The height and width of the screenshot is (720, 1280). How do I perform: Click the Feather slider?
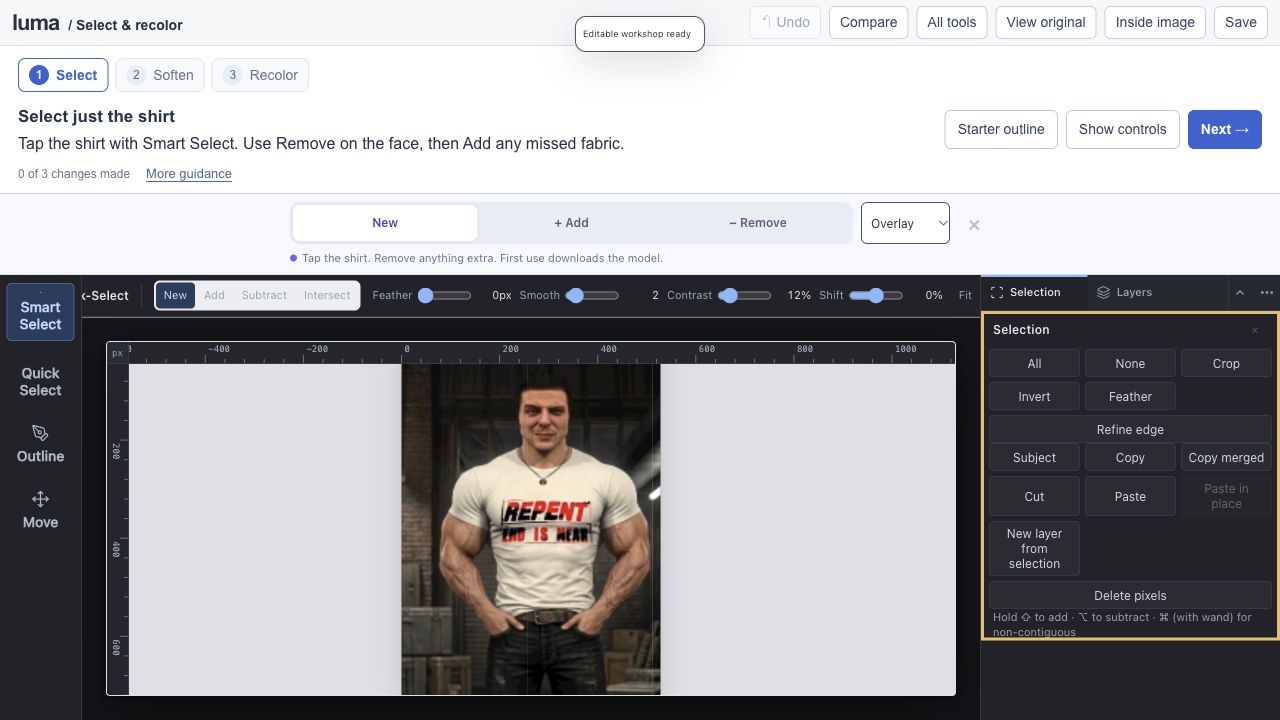click(445, 295)
